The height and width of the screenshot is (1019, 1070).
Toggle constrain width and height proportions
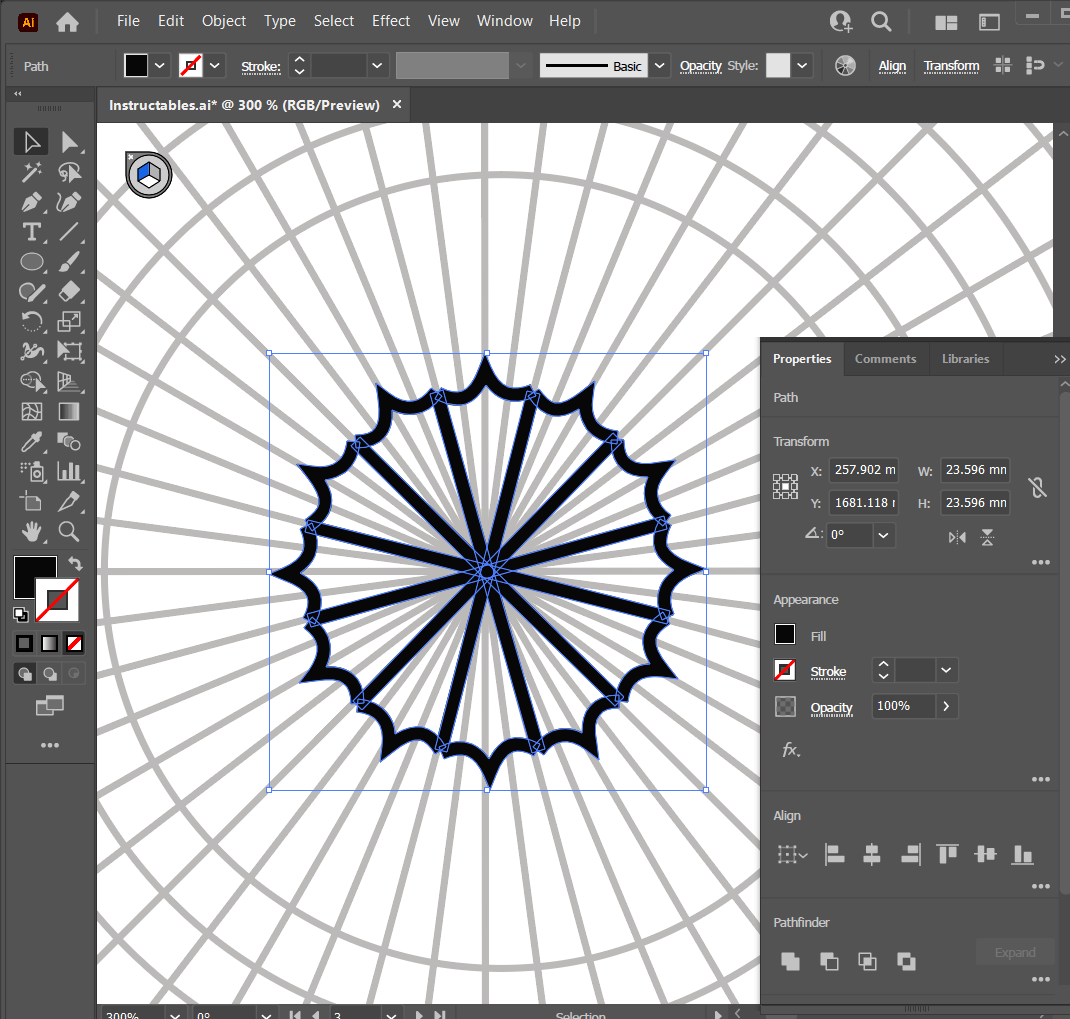[x=1037, y=487]
